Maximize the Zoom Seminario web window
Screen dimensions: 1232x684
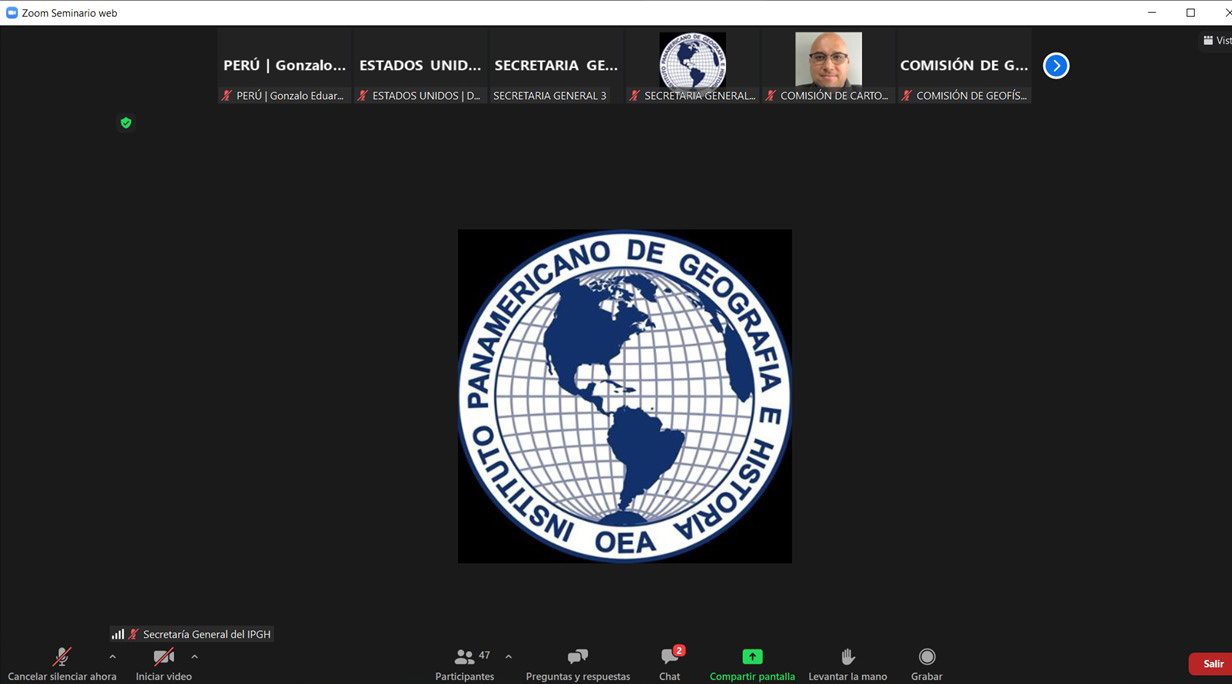[1190, 13]
